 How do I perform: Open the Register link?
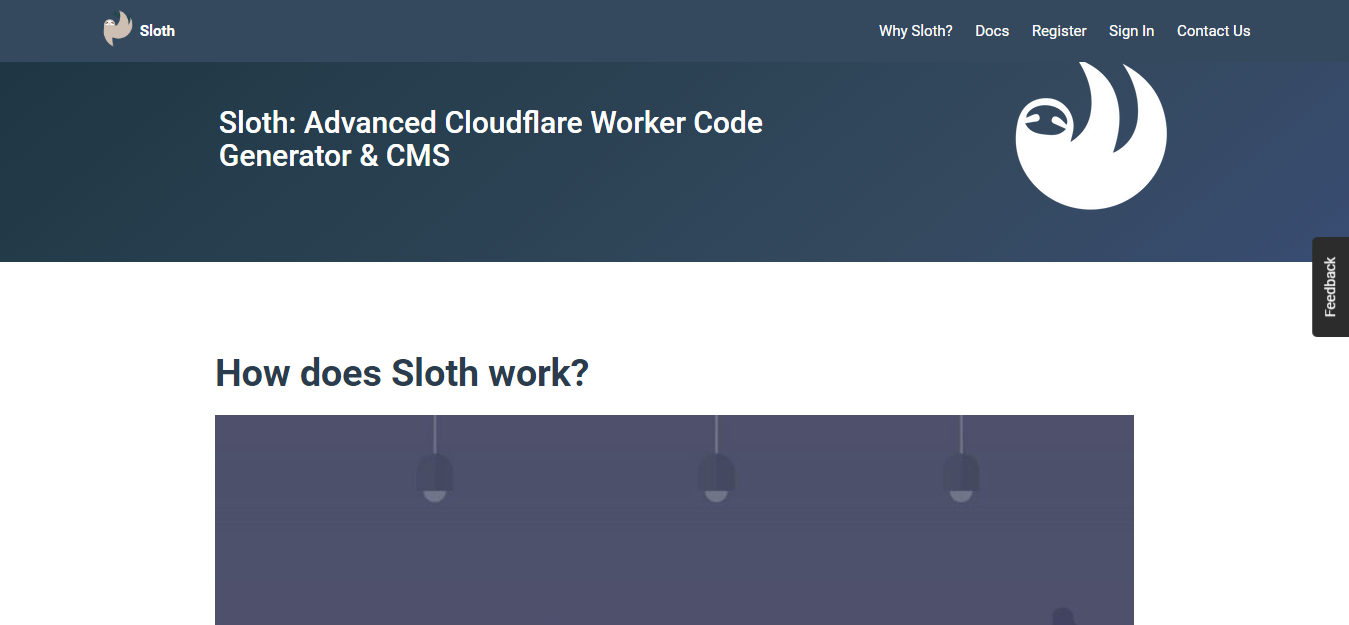(1058, 31)
